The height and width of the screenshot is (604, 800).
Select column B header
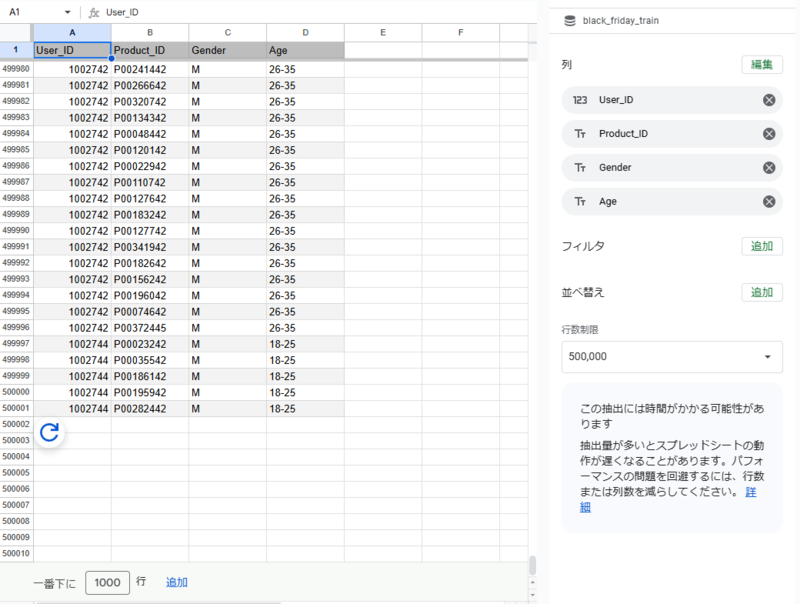(x=150, y=33)
